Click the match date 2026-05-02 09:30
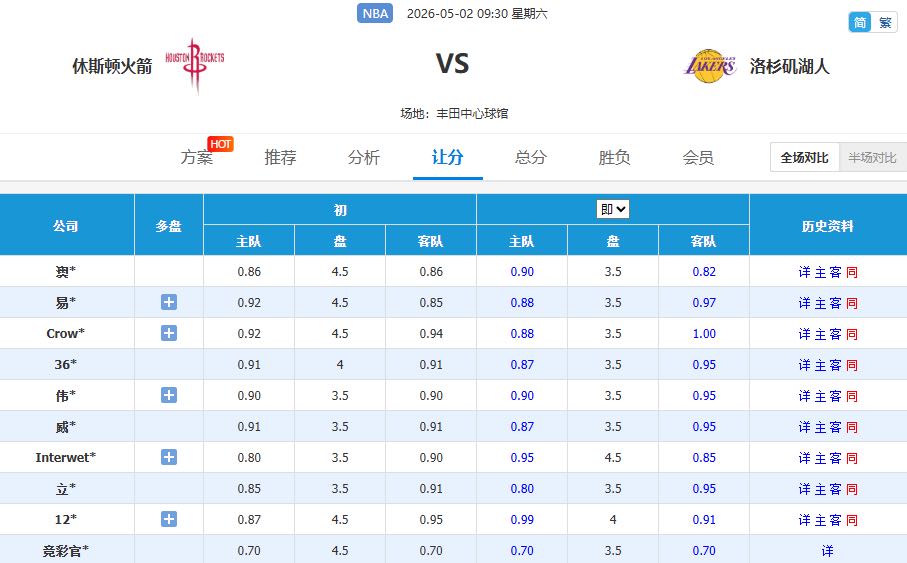This screenshot has height=563, width=907. coord(456,13)
